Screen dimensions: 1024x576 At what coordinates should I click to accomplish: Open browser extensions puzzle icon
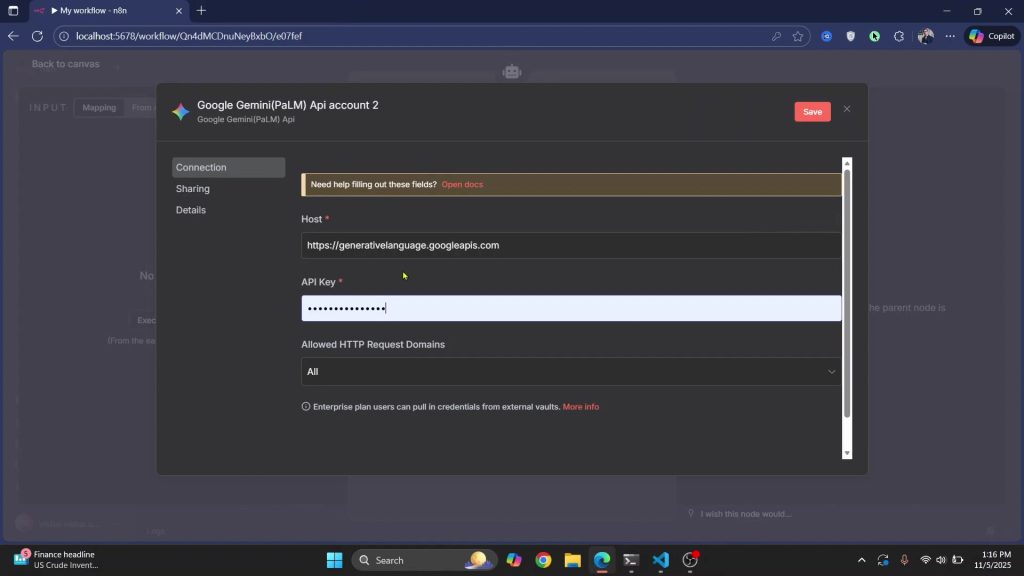click(899, 36)
